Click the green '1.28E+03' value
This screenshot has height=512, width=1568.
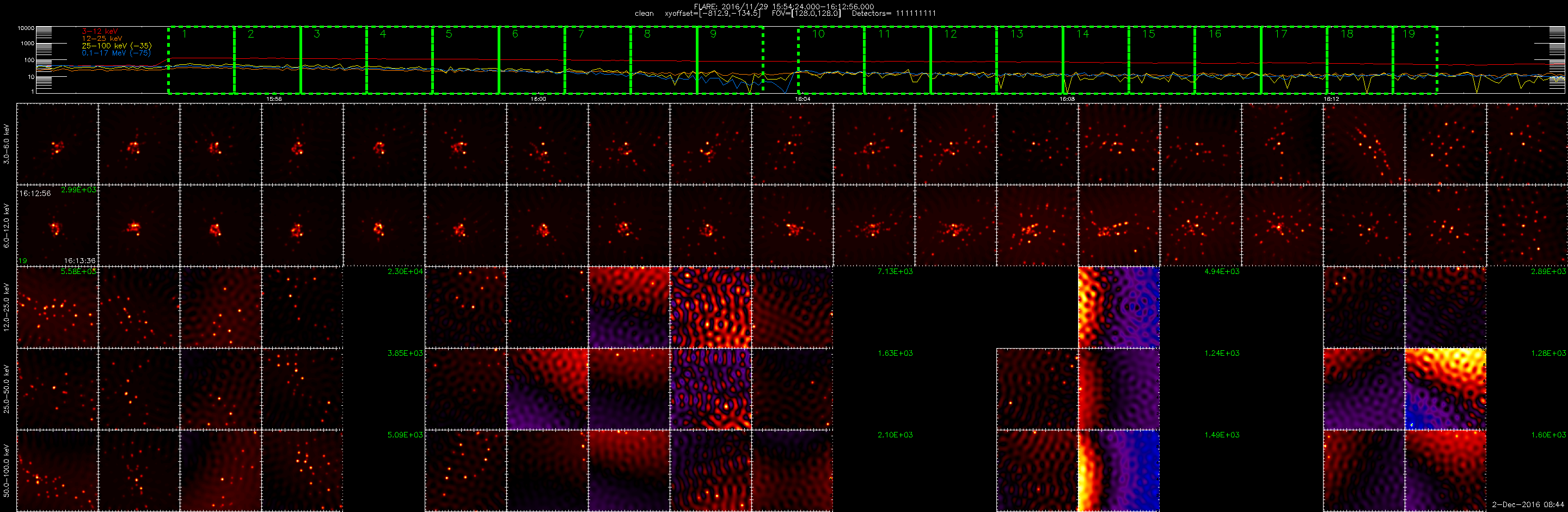point(1548,353)
